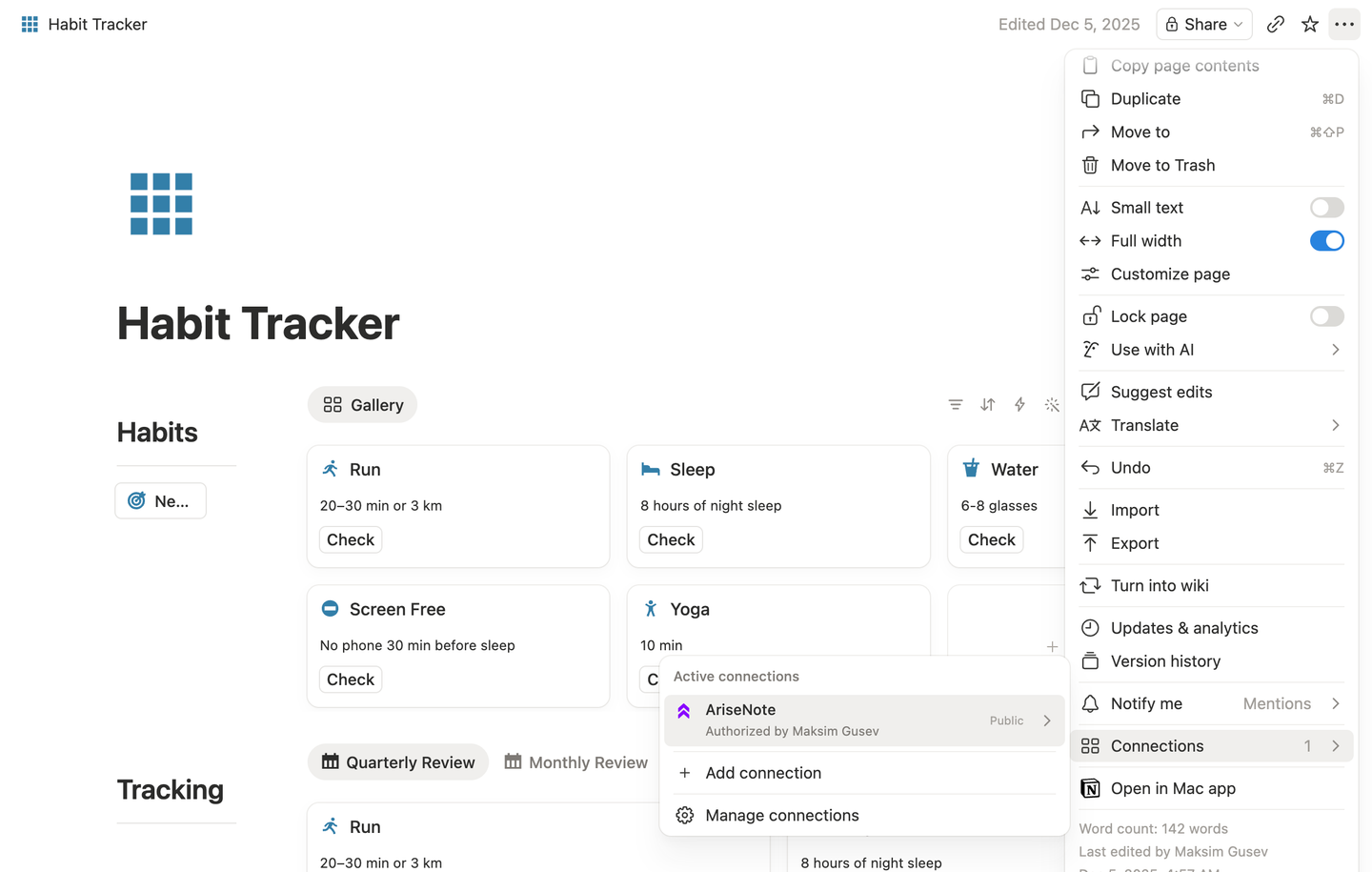Click Add connection in connections popup
Image resolution: width=1372 pixels, height=872 pixels.
tap(864, 773)
